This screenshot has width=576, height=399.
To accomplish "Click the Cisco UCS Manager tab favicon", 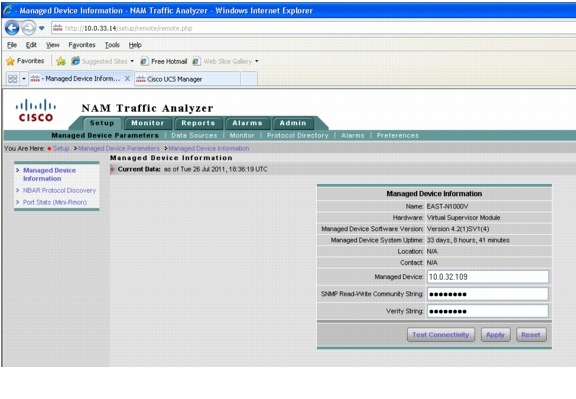I will (141, 79).
